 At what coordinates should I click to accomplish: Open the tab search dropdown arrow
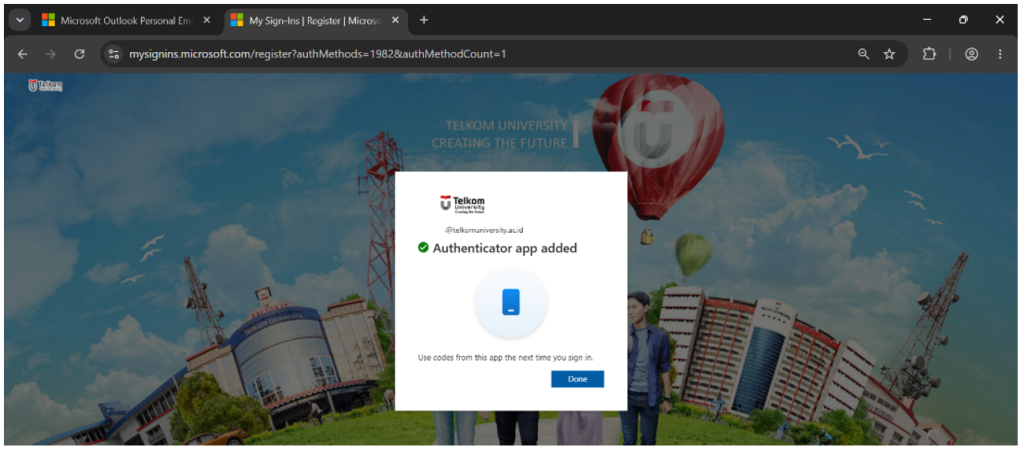point(20,20)
